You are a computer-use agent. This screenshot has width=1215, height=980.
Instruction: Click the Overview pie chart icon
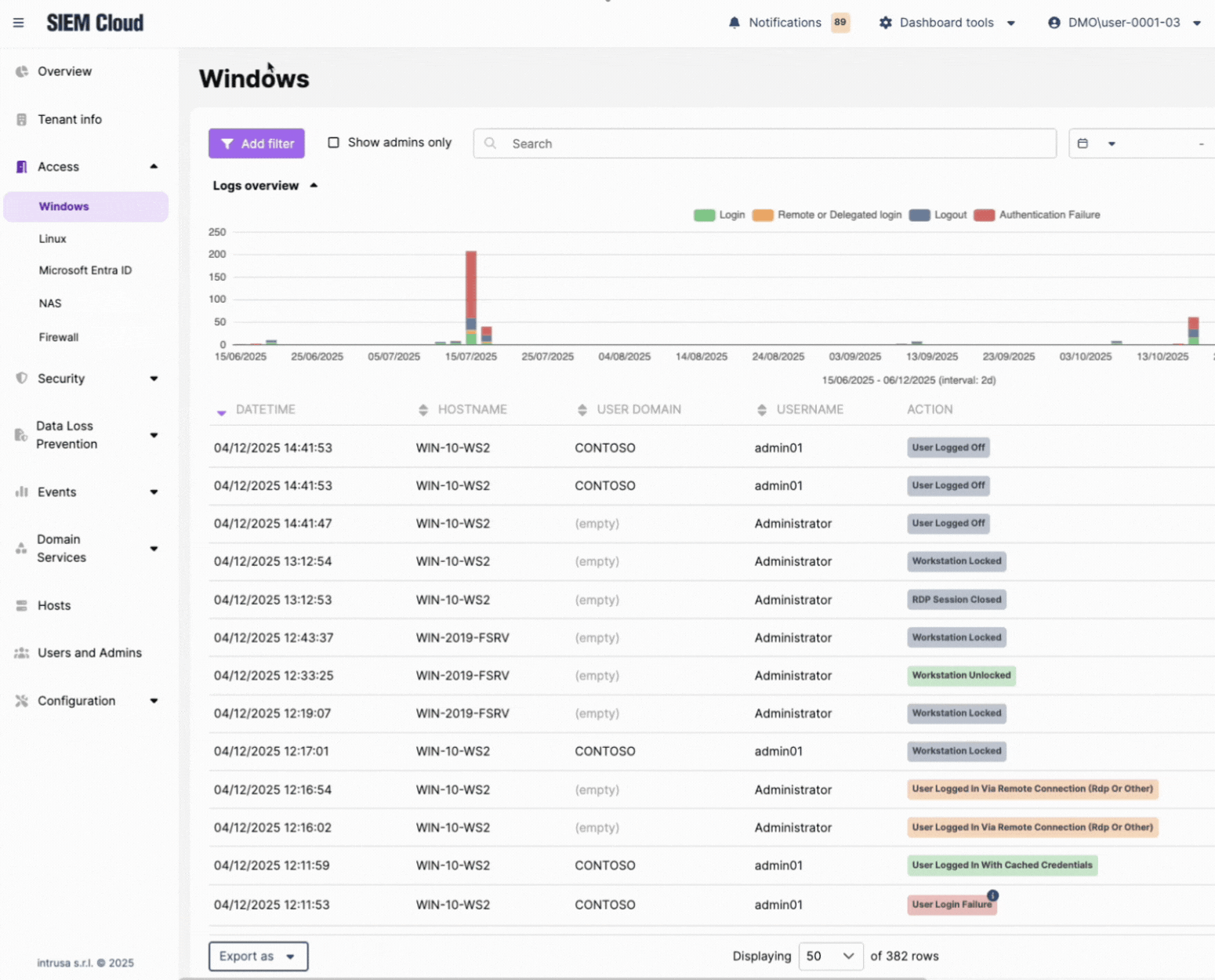click(22, 71)
